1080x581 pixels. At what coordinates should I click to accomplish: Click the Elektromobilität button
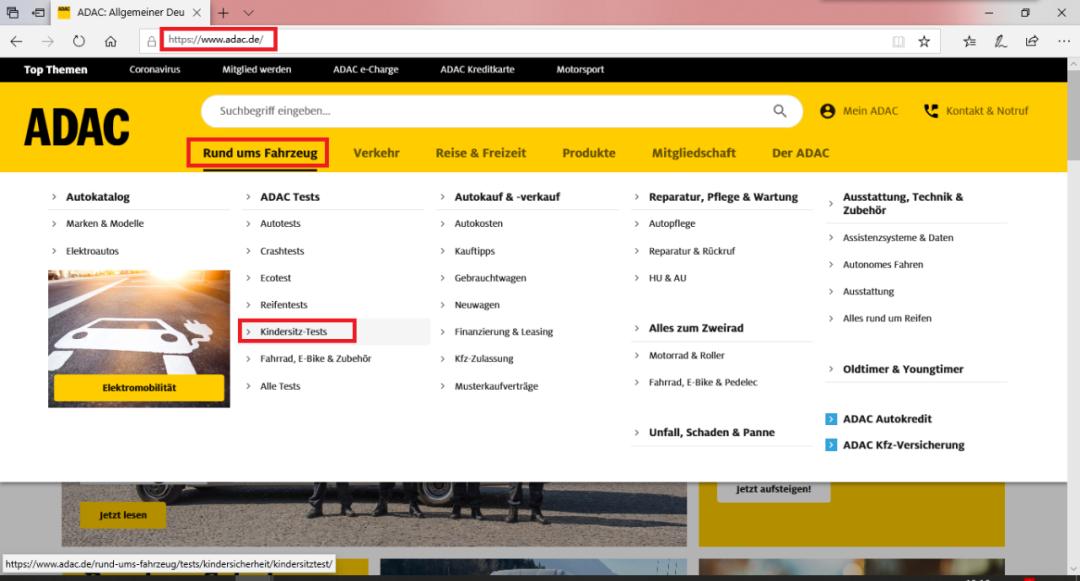139,388
